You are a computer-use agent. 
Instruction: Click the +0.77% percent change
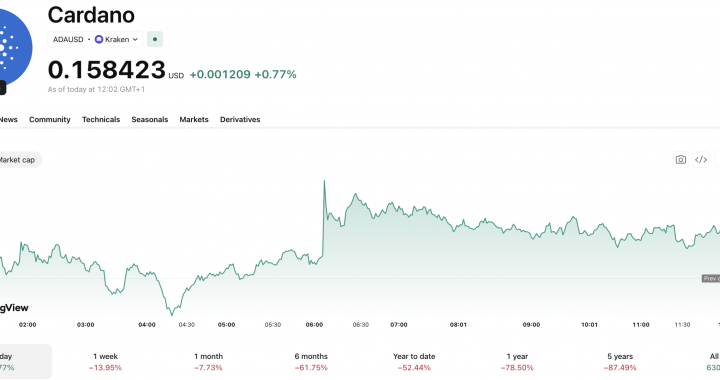point(276,74)
